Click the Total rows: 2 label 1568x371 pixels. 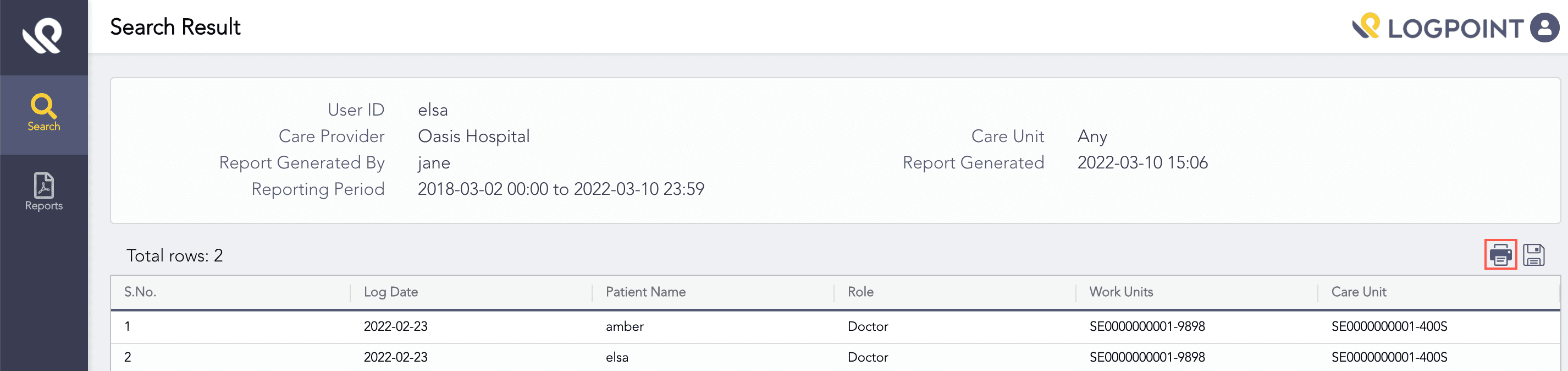(x=175, y=256)
